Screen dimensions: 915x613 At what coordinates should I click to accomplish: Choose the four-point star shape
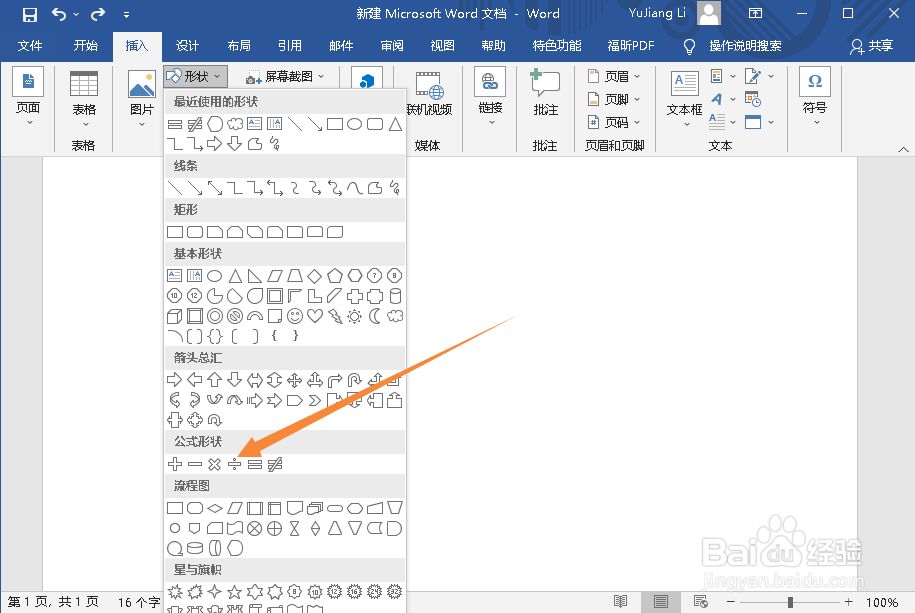215,592
